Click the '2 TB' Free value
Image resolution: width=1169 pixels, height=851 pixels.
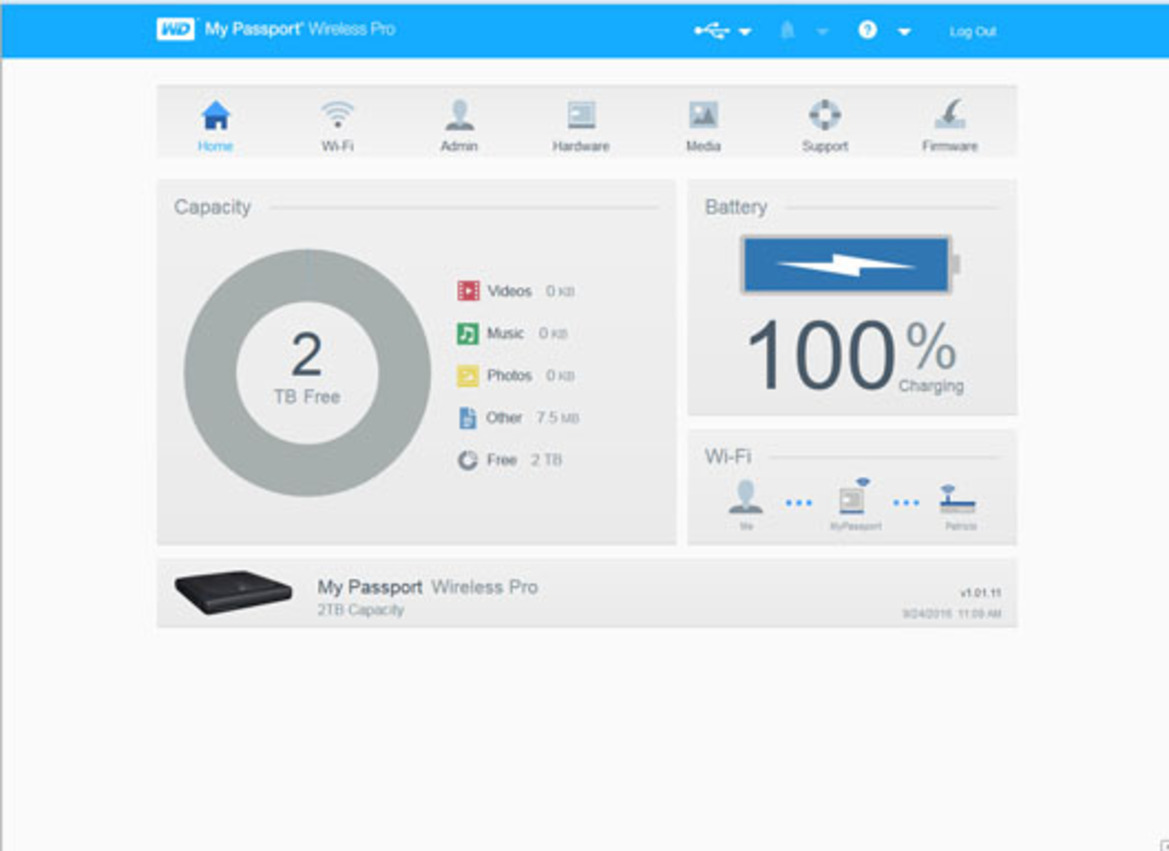pos(546,460)
